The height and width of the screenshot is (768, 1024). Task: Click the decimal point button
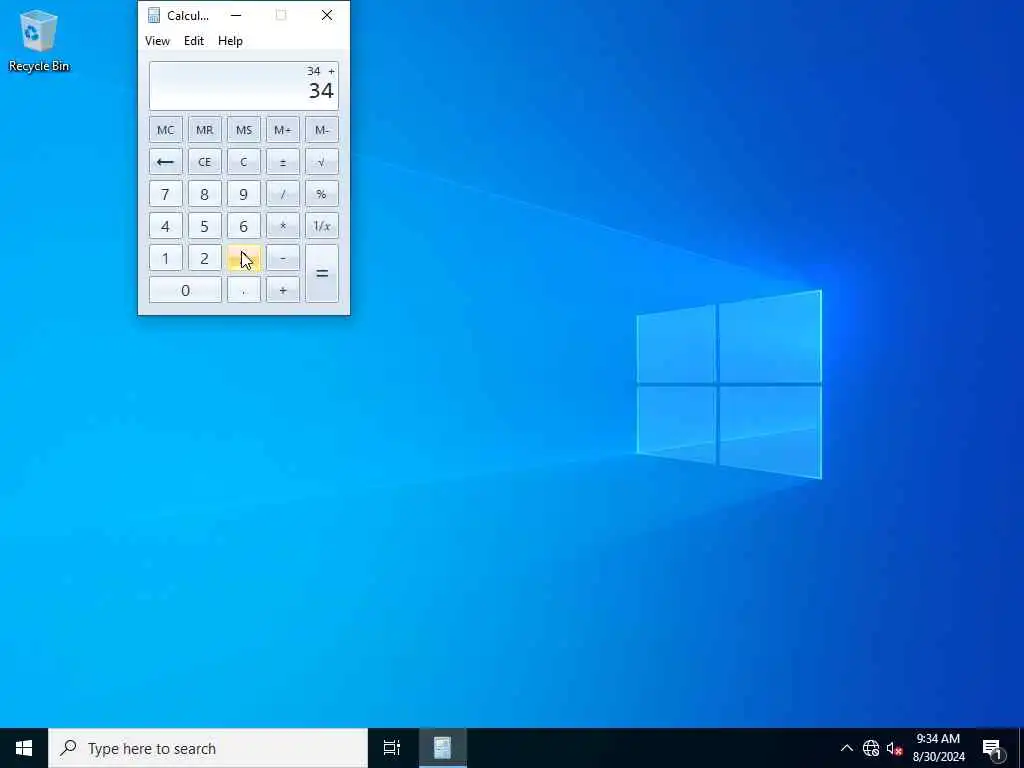pyautogui.click(x=244, y=290)
